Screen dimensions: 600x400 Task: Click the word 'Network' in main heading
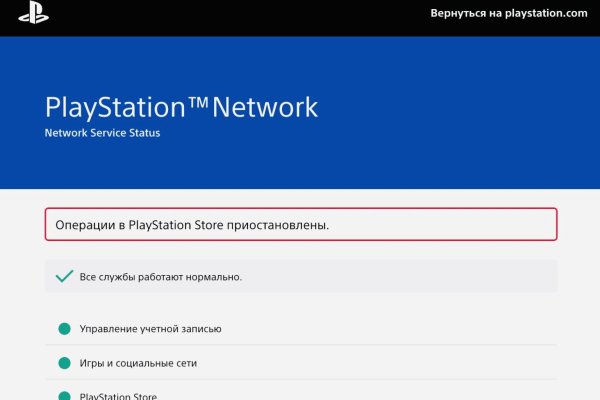[x=273, y=108]
